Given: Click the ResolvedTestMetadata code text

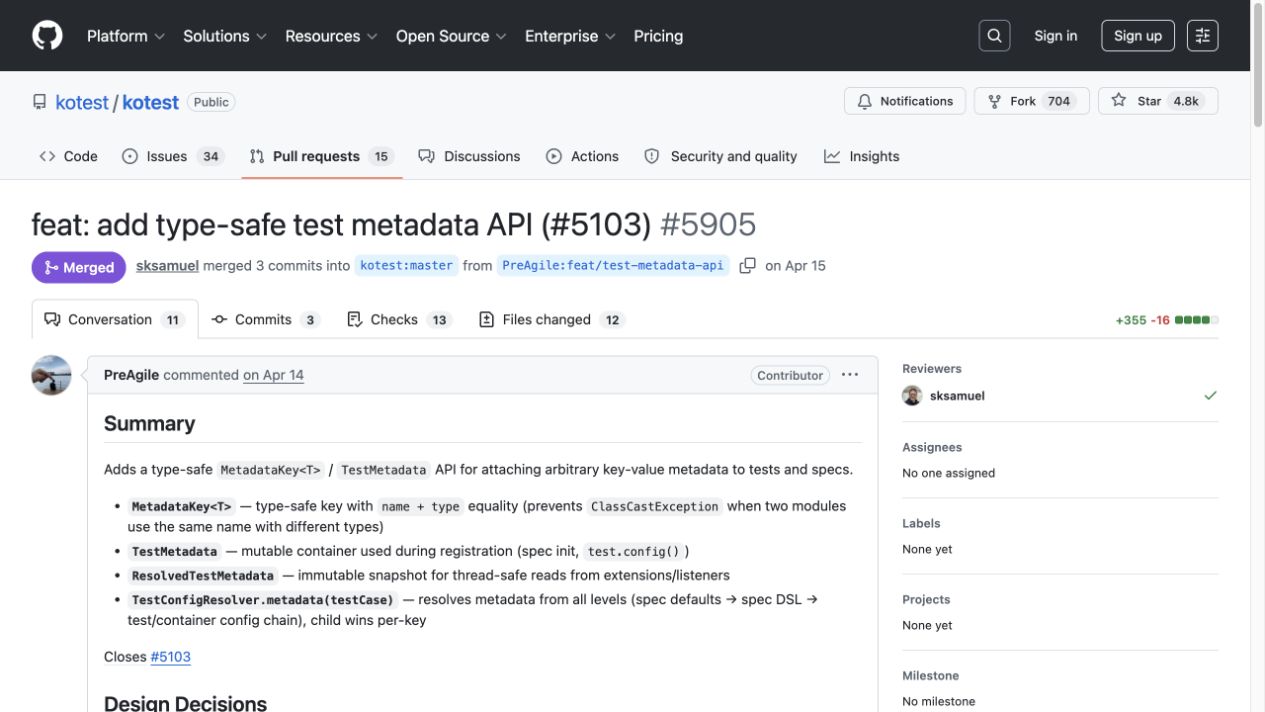Looking at the screenshot, I should pyautogui.click(x=202, y=576).
